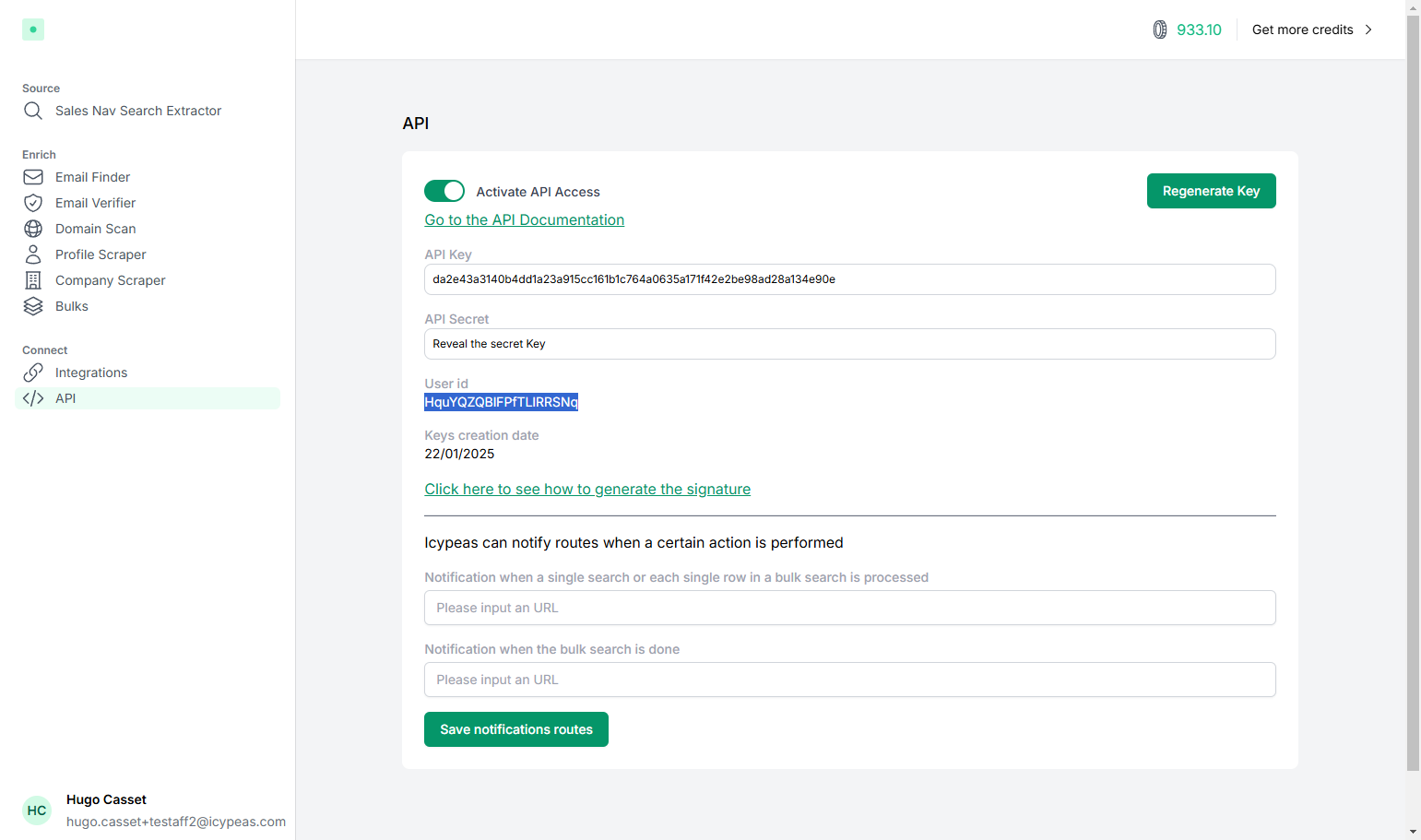Click the code brackets icon for API
This screenshot has width=1421, height=840.
pos(33,398)
